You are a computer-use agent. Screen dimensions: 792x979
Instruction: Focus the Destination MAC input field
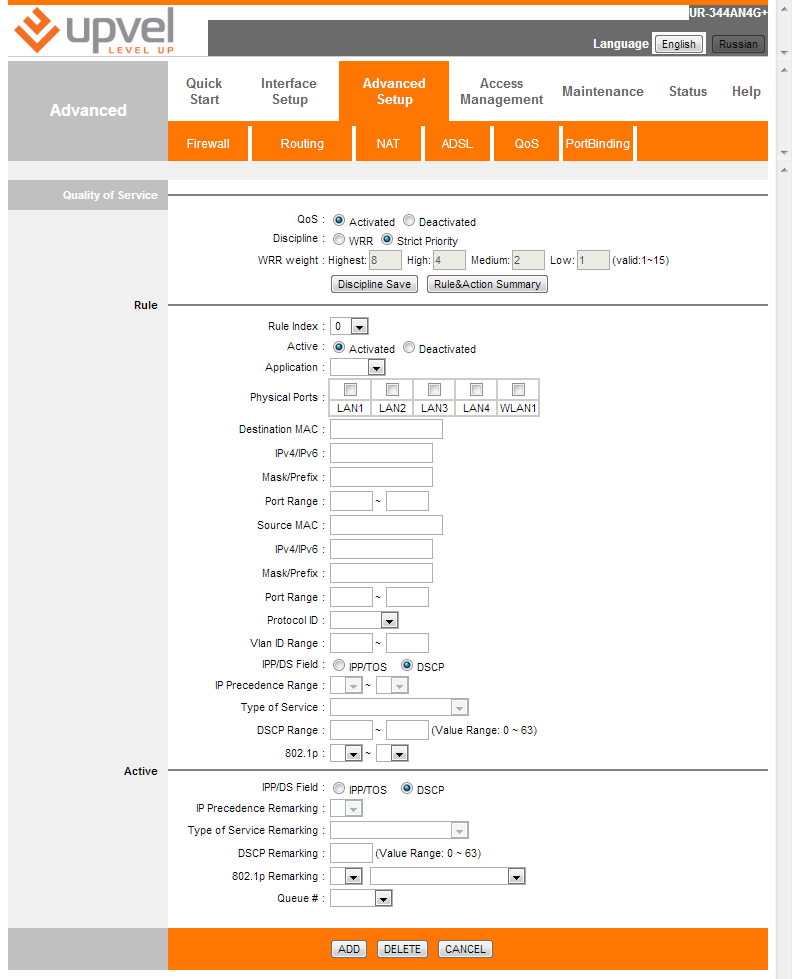pos(386,429)
